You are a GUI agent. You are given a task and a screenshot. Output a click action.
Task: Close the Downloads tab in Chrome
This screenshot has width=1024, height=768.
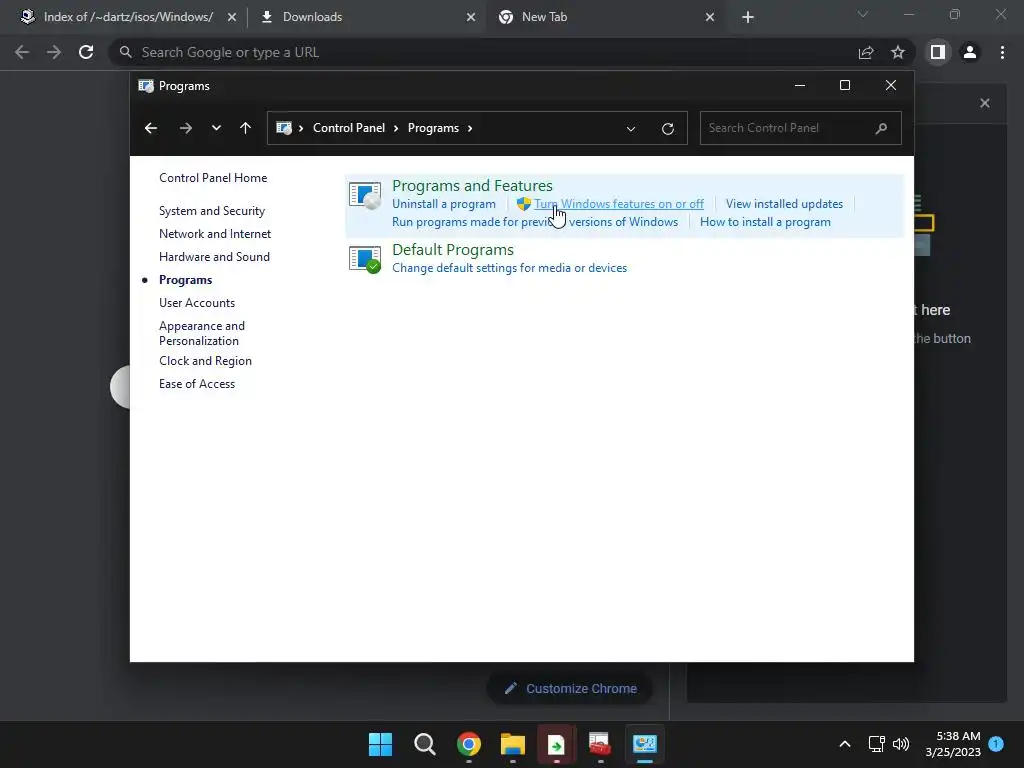pos(471,17)
